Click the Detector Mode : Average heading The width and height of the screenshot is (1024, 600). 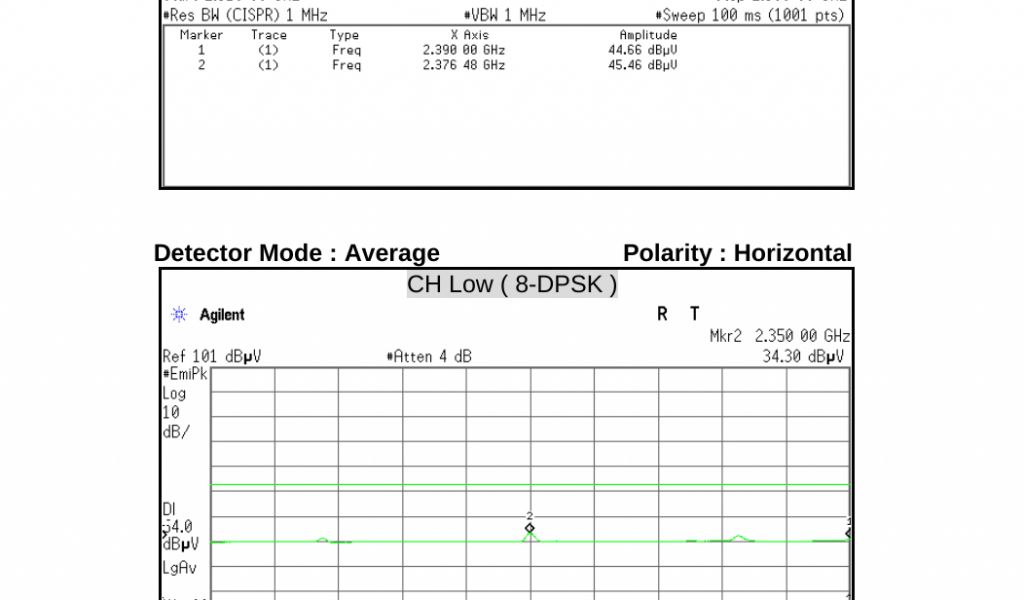pyautogui.click(x=297, y=253)
